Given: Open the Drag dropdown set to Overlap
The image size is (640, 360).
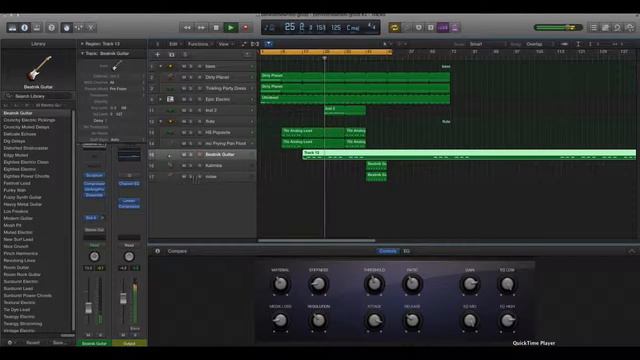Looking at the screenshot, I should (538, 44).
